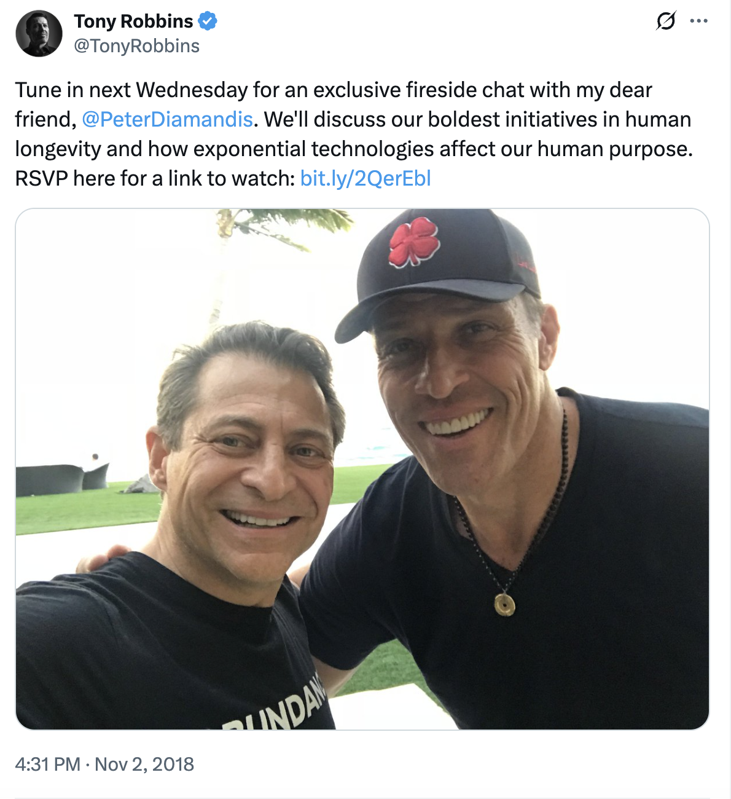Screen dimensions: 731x799
Task: Click the @TonyRobbins handle
Action: click(137, 46)
